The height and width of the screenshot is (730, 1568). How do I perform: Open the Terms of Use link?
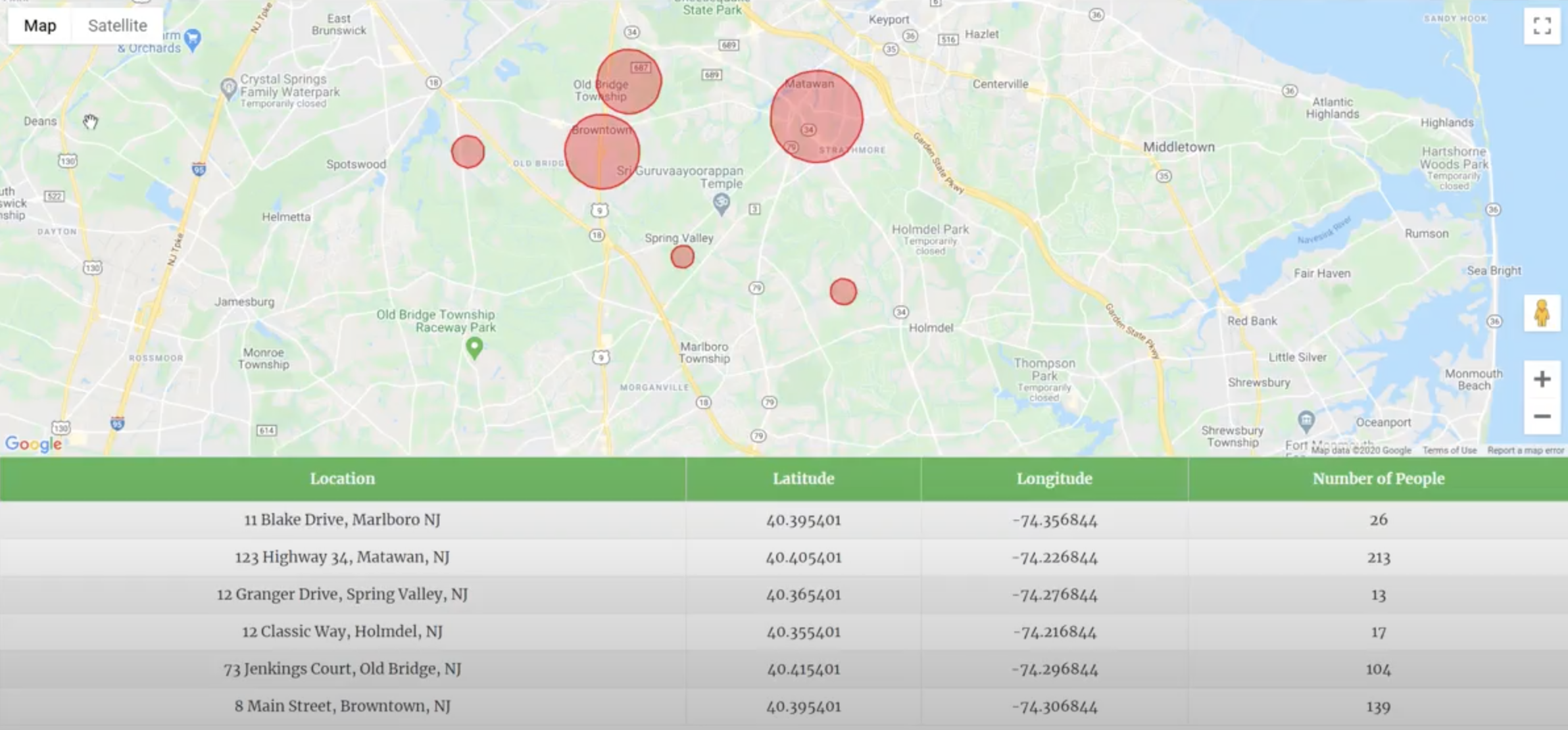pos(1450,450)
